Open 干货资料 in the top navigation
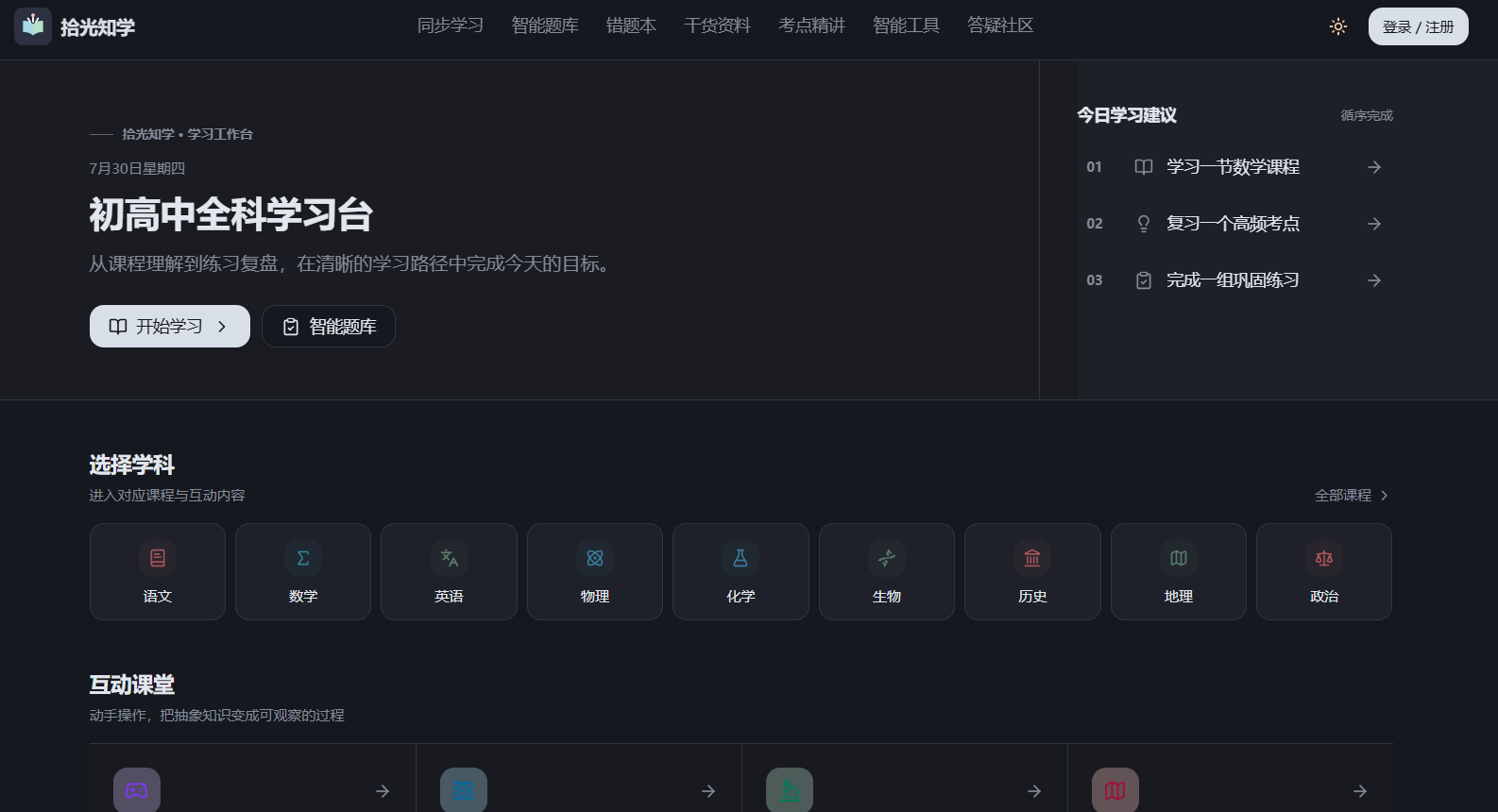The image size is (1498, 812). click(x=717, y=25)
